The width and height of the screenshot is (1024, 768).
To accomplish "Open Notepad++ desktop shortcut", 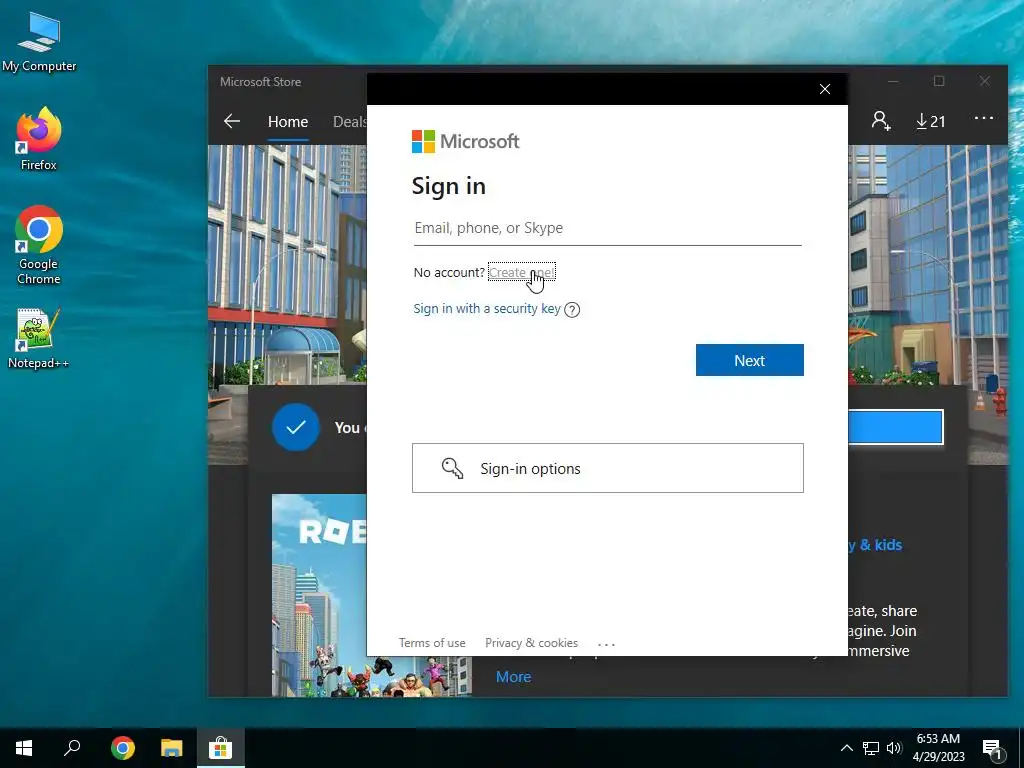I will [39, 339].
